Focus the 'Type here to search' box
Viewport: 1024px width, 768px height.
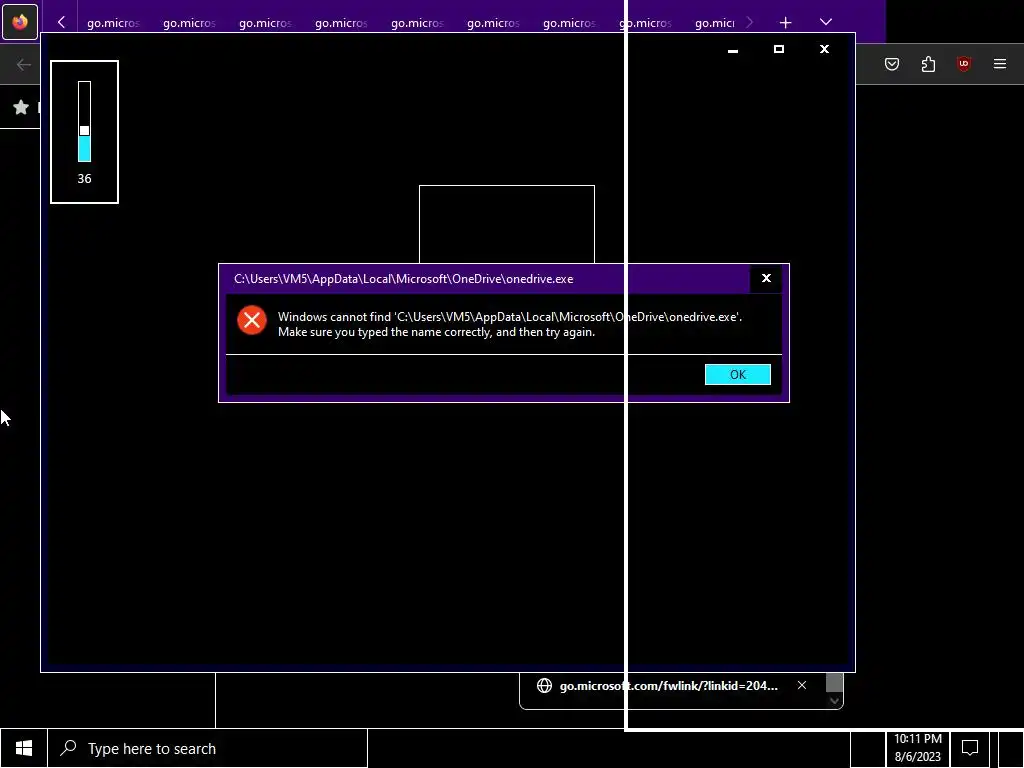[208, 748]
